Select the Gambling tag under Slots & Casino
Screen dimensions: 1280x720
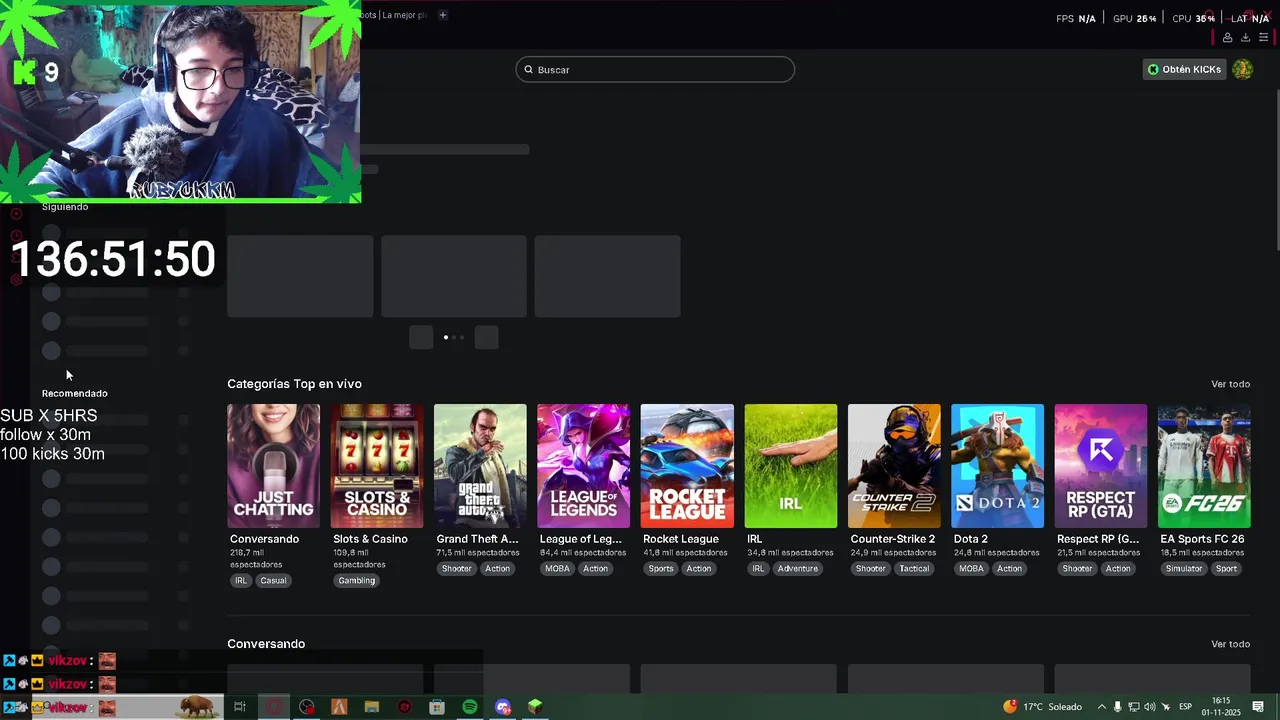pyautogui.click(x=357, y=581)
